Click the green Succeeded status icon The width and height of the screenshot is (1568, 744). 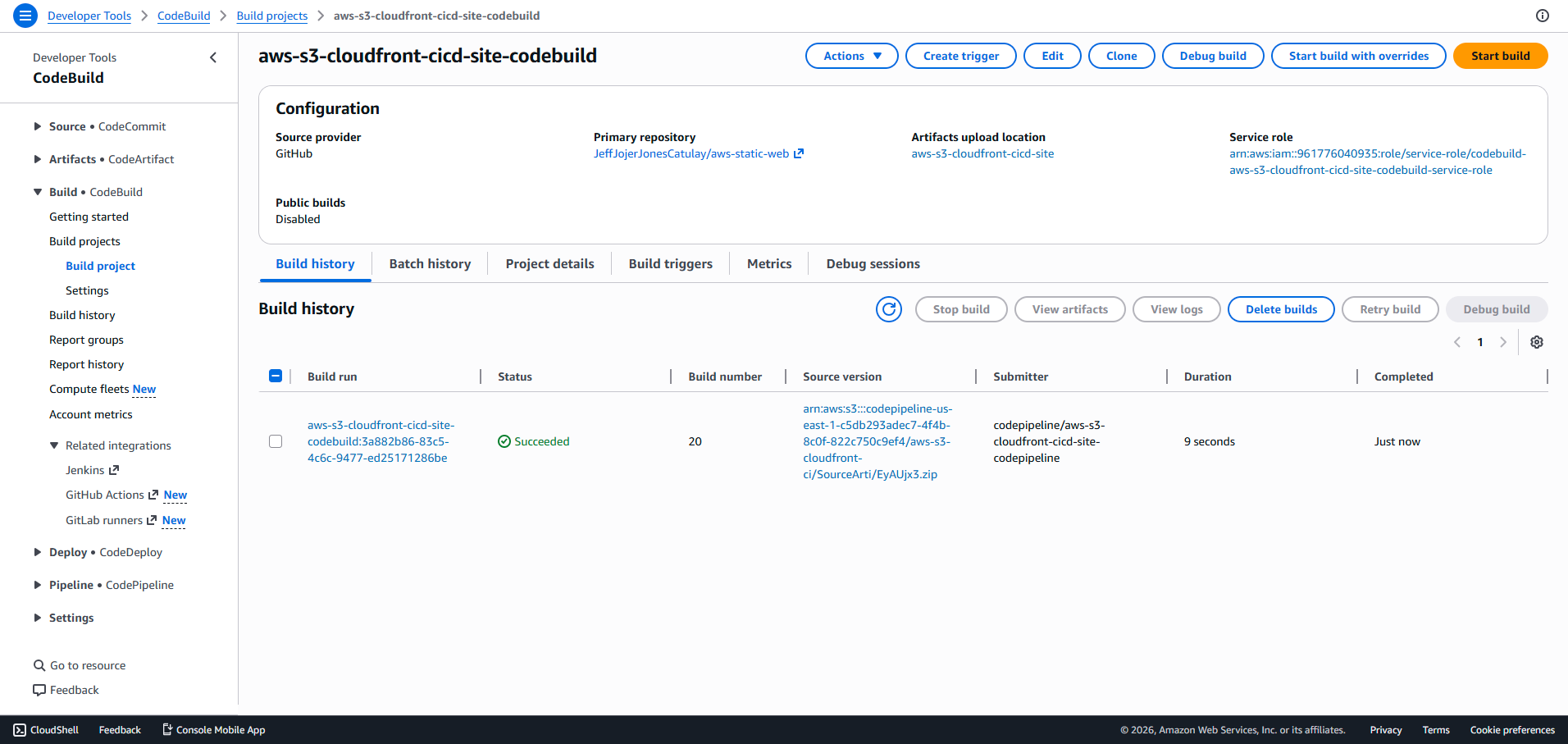(x=504, y=441)
